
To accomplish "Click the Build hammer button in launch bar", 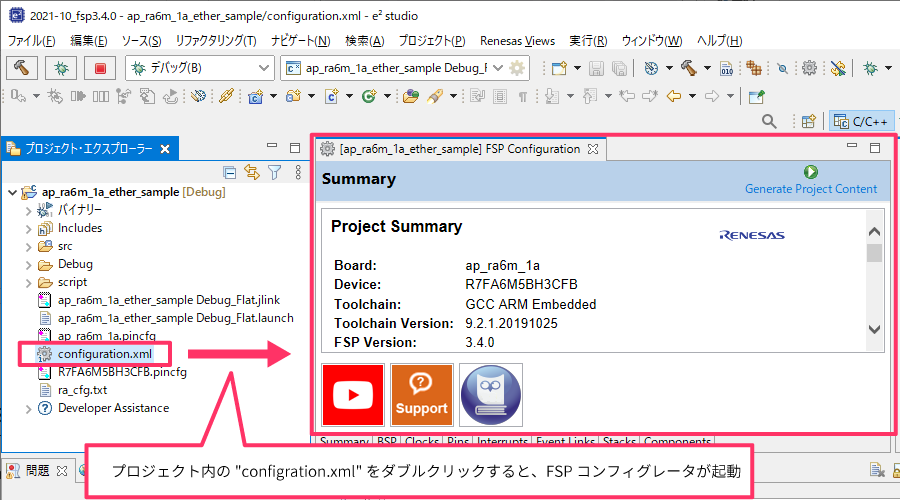I will point(22,68).
